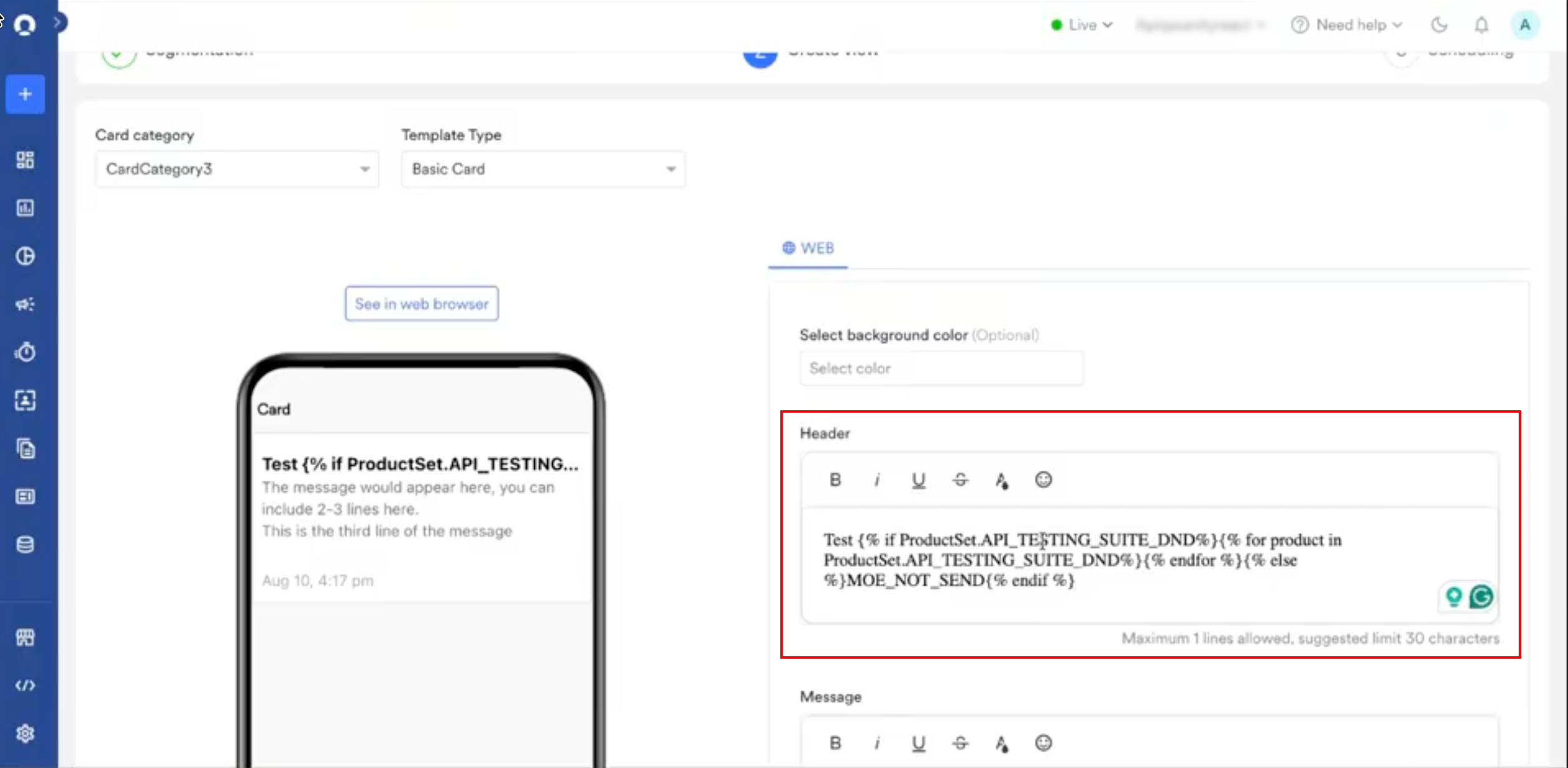
Task: Open the store marketplace sidebar icon
Action: (25, 638)
